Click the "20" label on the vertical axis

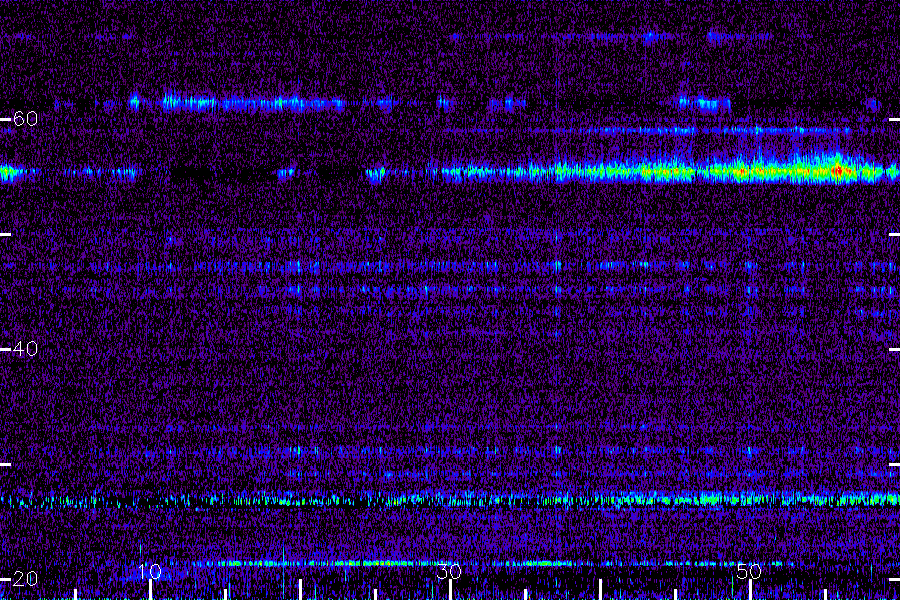click(x=25, y=578)
